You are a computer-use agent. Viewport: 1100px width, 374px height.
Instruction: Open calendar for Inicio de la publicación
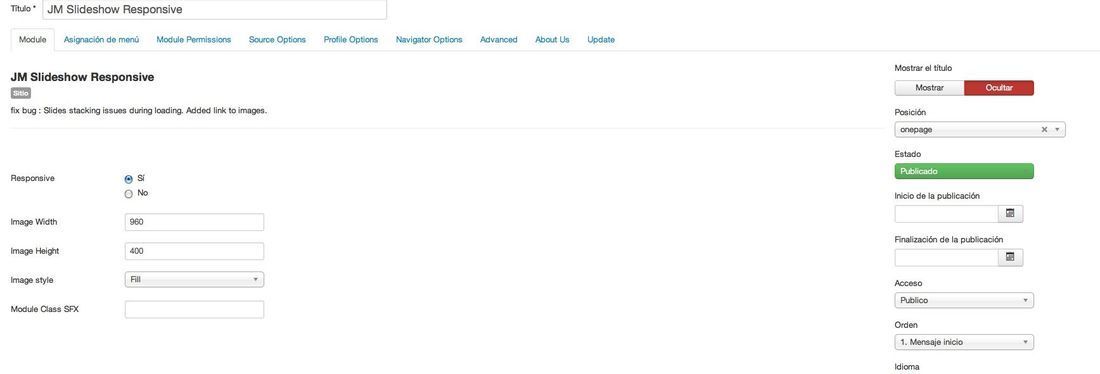1010,214
